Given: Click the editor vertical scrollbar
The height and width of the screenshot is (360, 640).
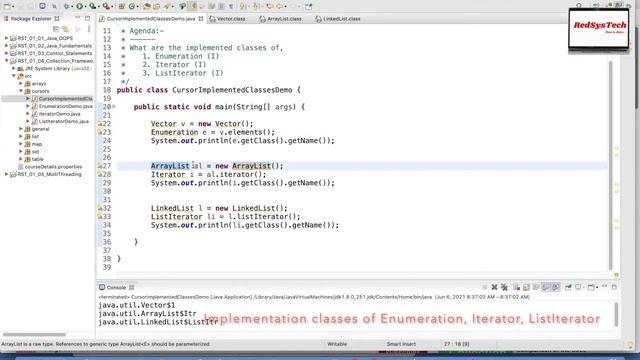Looking at the screenshot, I should [x=611, y=165].
